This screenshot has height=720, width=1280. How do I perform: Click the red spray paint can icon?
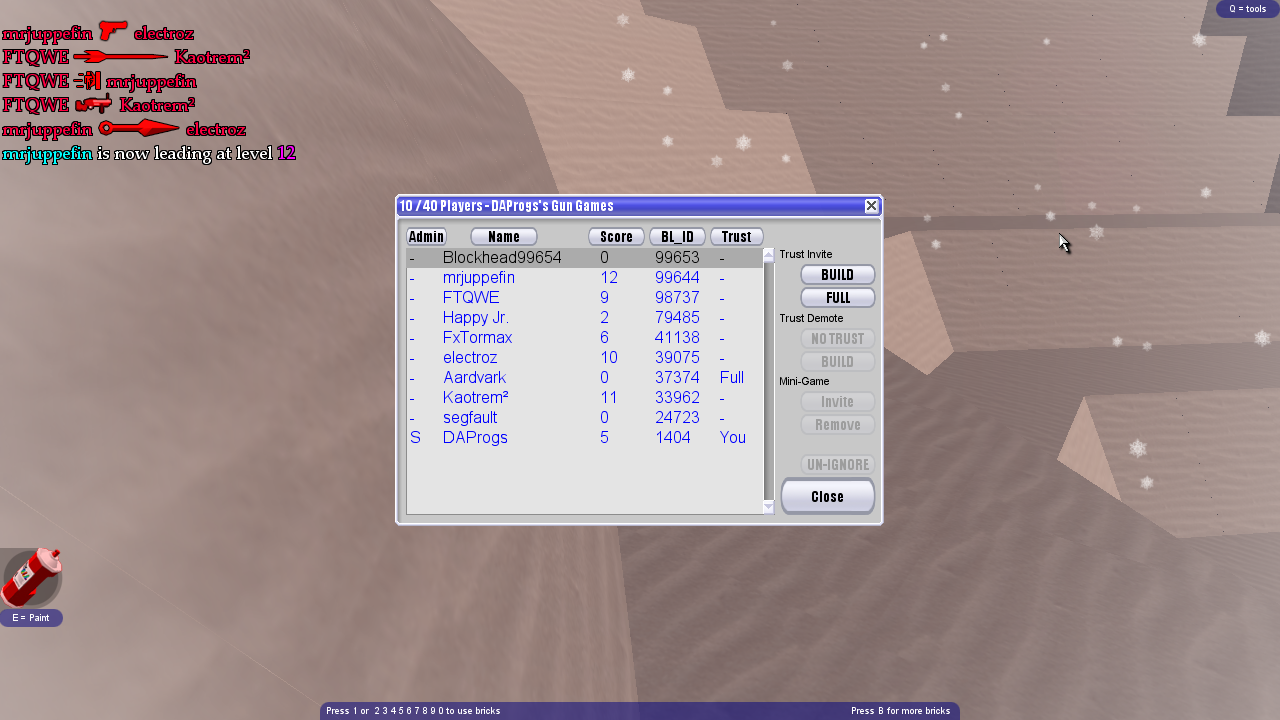pyautogui.click(x=32, y=577)
